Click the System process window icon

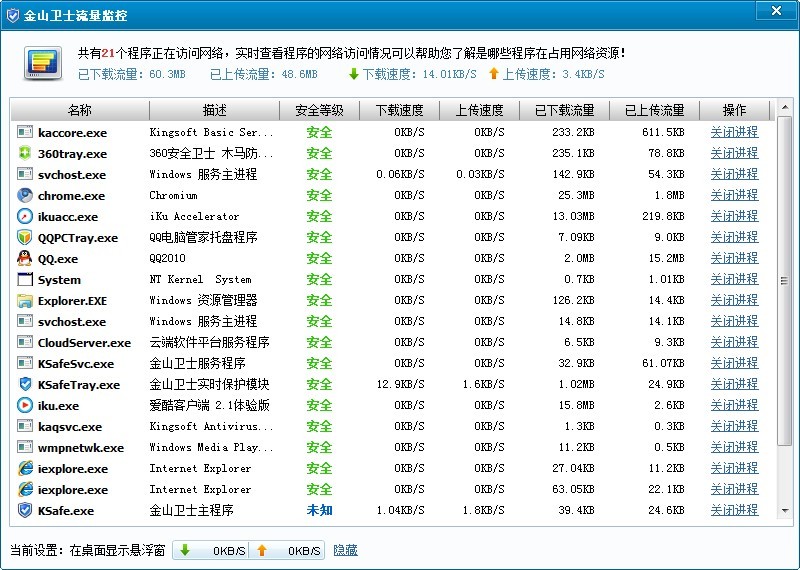(24, 279)
